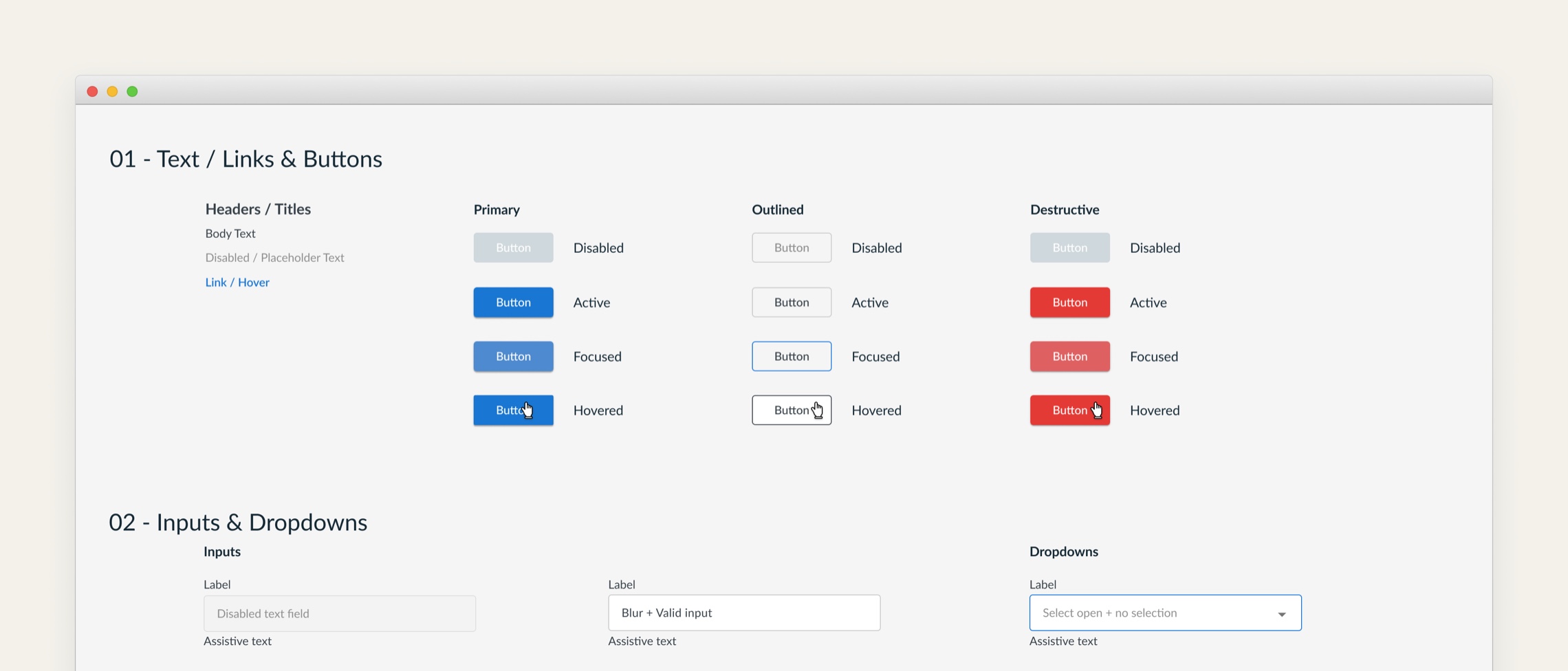This screenshot has height=671, width=1568.
Task: Click the Label above the dropdown
Action: (1043, 584)
